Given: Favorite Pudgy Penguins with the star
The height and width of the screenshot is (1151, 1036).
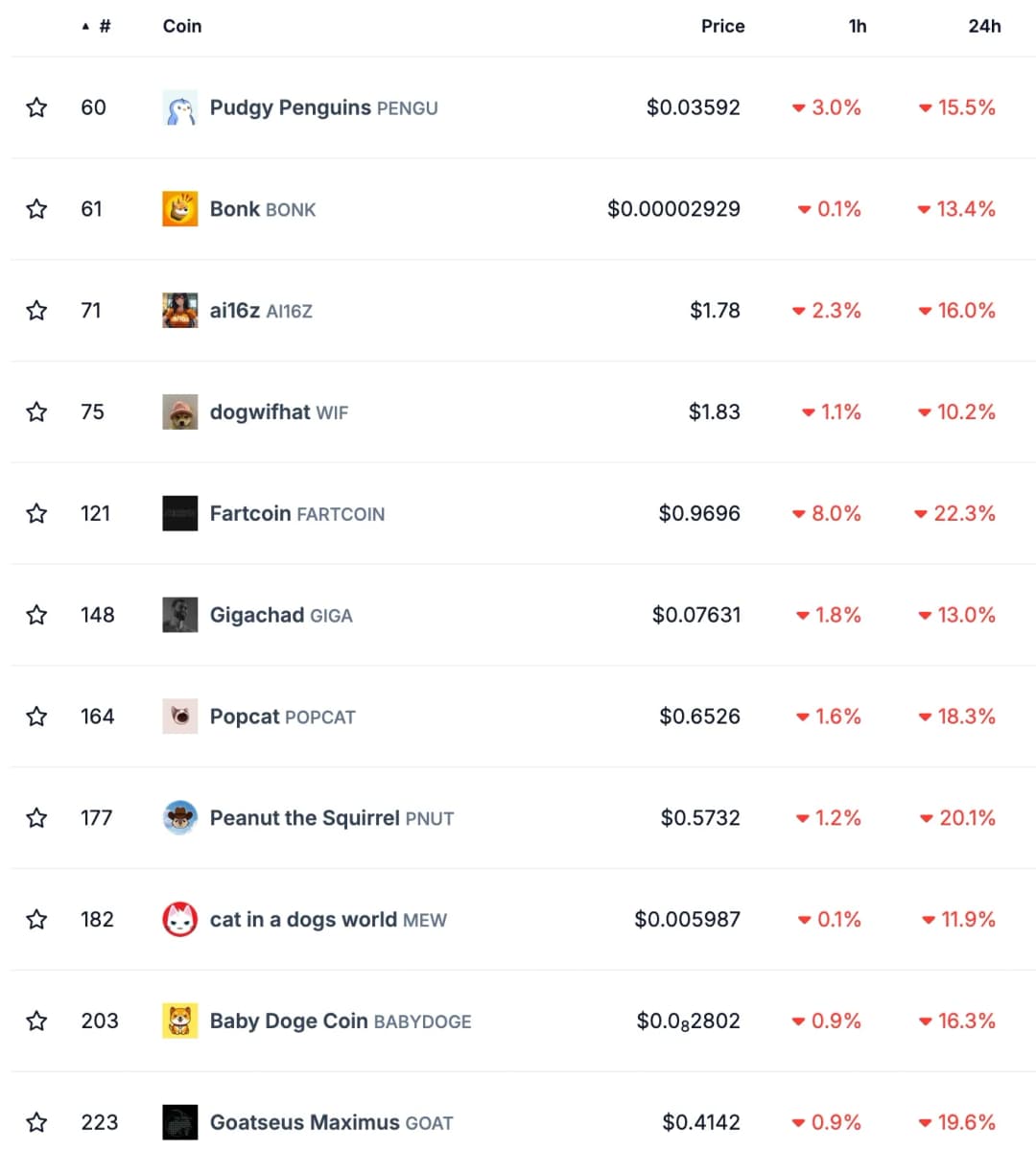Looking at the screenshot, I should click(x=36, y=107).
